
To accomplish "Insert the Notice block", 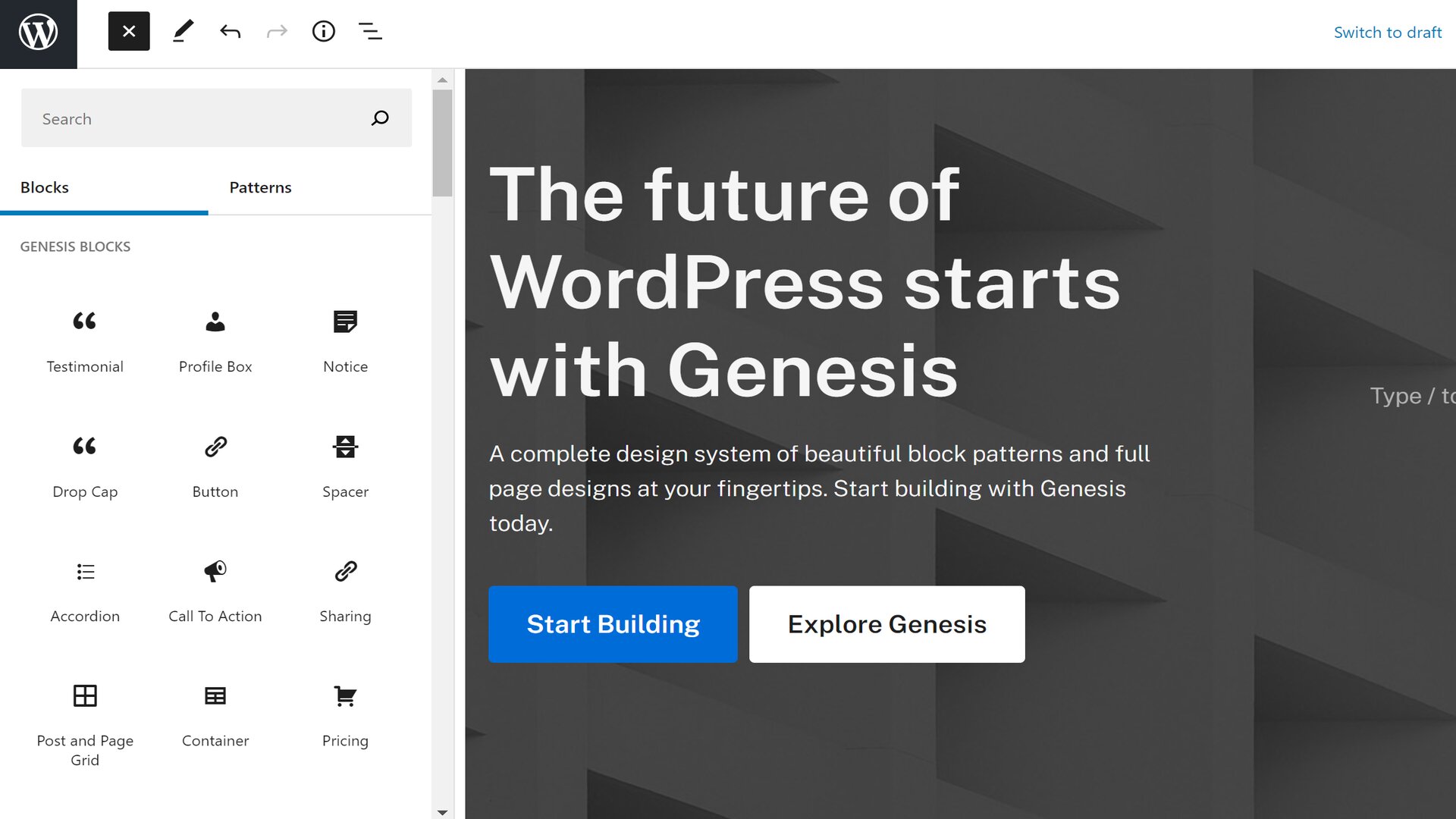I will coord(345,341).
